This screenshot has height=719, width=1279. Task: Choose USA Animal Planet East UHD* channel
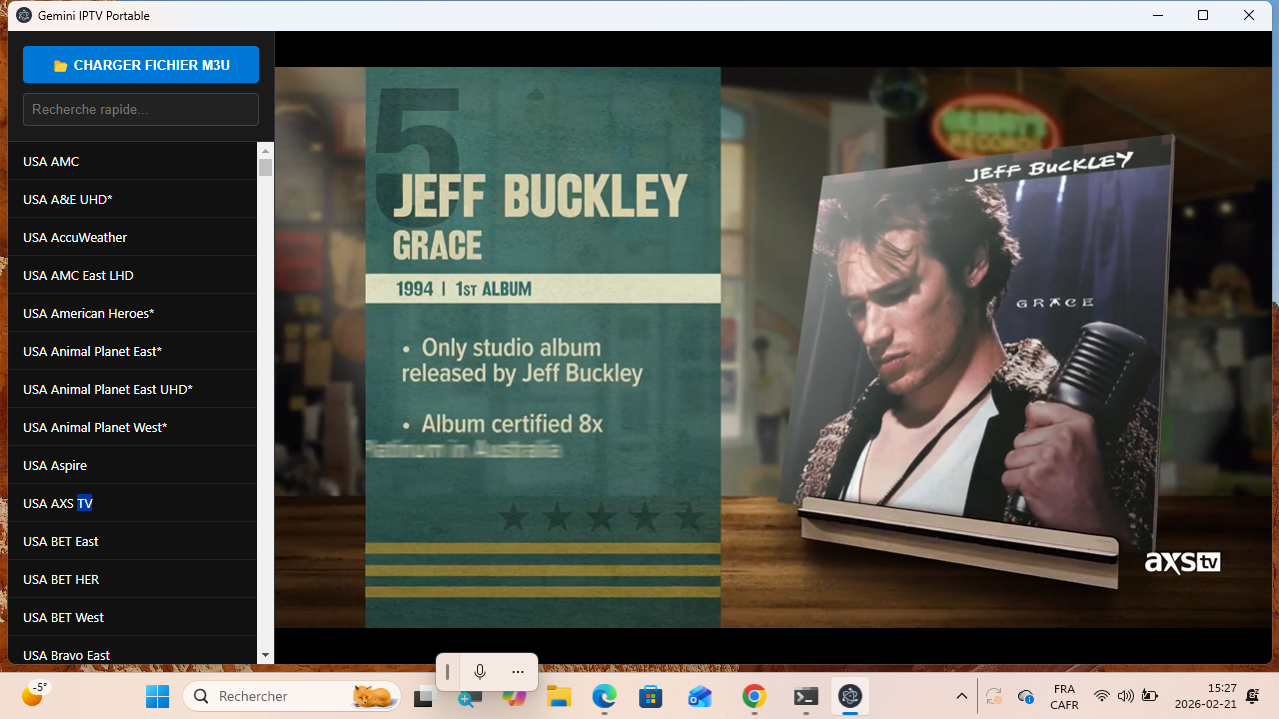[132, 389]
